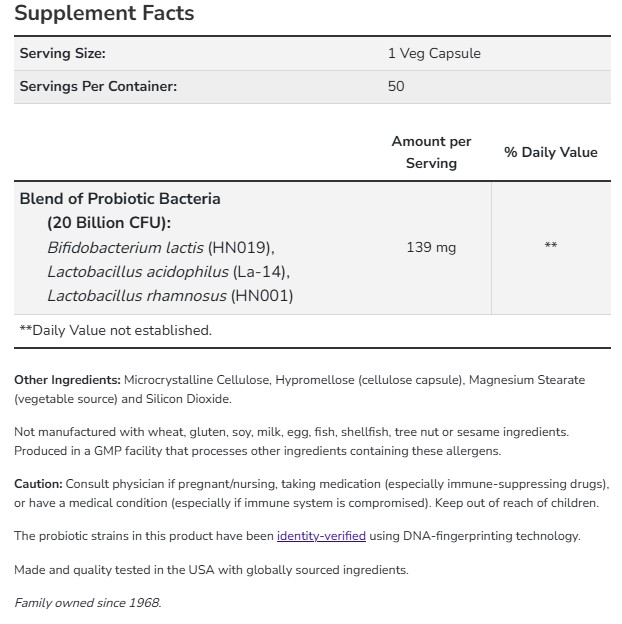Click the double asterisk daily value cell

[x=550, y=247]
